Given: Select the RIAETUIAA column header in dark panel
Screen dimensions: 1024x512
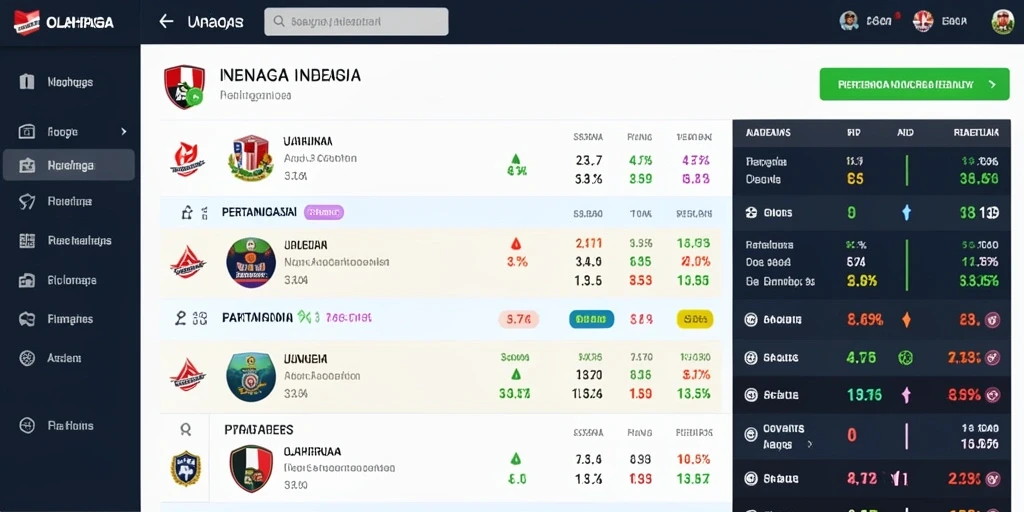Looking at the screenshot, I should (x=976, y=133).
